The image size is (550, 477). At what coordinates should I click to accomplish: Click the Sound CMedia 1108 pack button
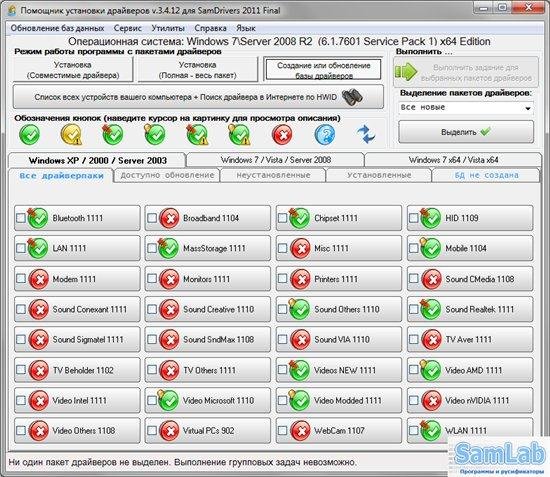(470, 279)
